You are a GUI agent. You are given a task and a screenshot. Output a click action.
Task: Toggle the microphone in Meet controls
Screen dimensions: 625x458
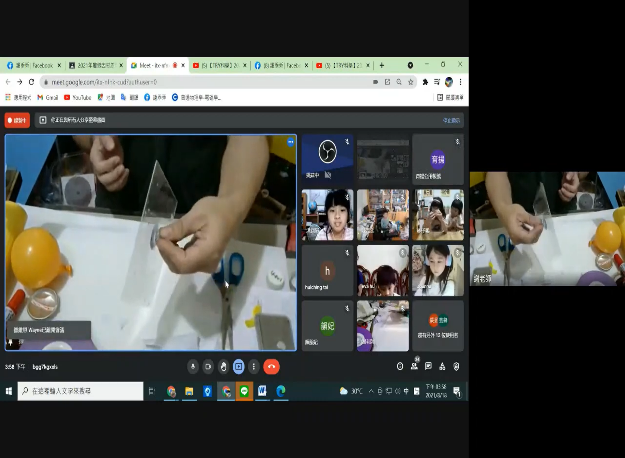pos(193,366)
